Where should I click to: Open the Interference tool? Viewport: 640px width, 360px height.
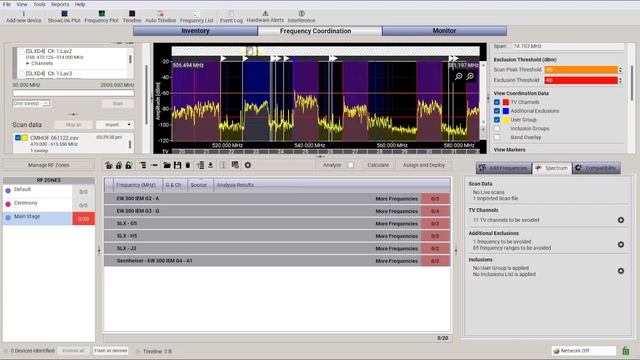(301, 17)
